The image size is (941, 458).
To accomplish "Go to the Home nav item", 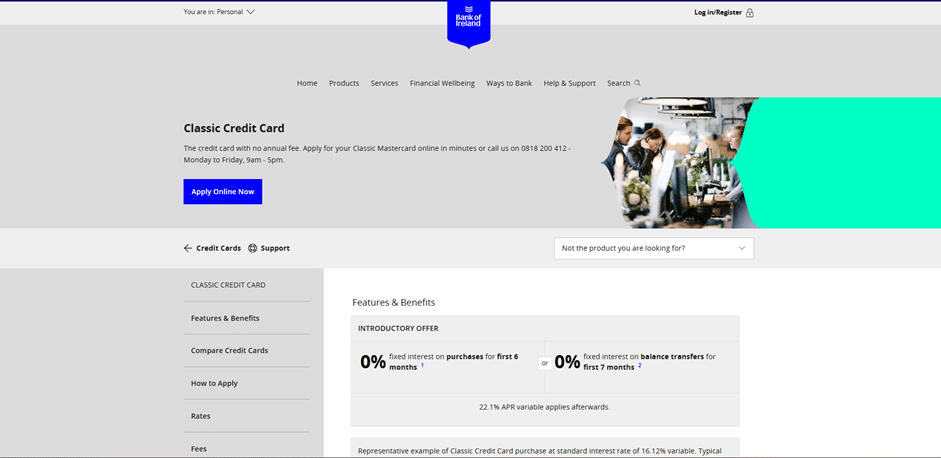I will (x=307, y=83).
